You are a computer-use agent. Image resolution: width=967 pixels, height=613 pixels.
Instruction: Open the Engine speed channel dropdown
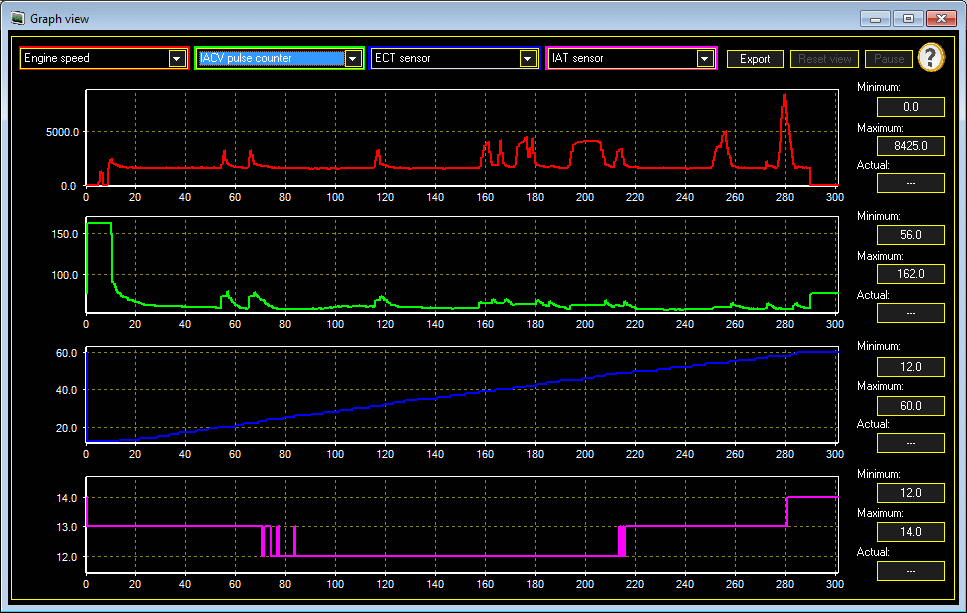pos(177,58)
